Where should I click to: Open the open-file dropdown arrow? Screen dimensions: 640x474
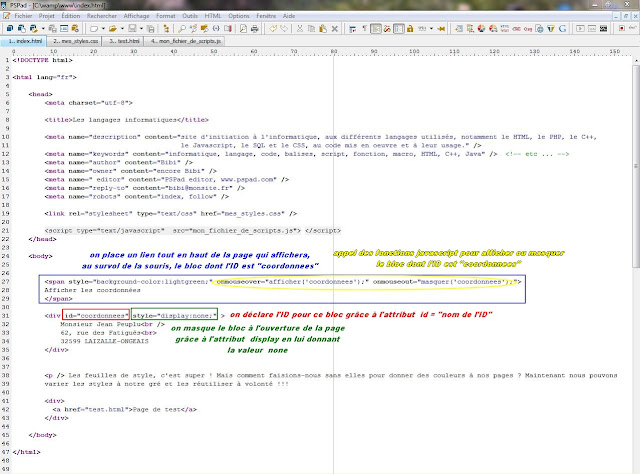point(122,29)
